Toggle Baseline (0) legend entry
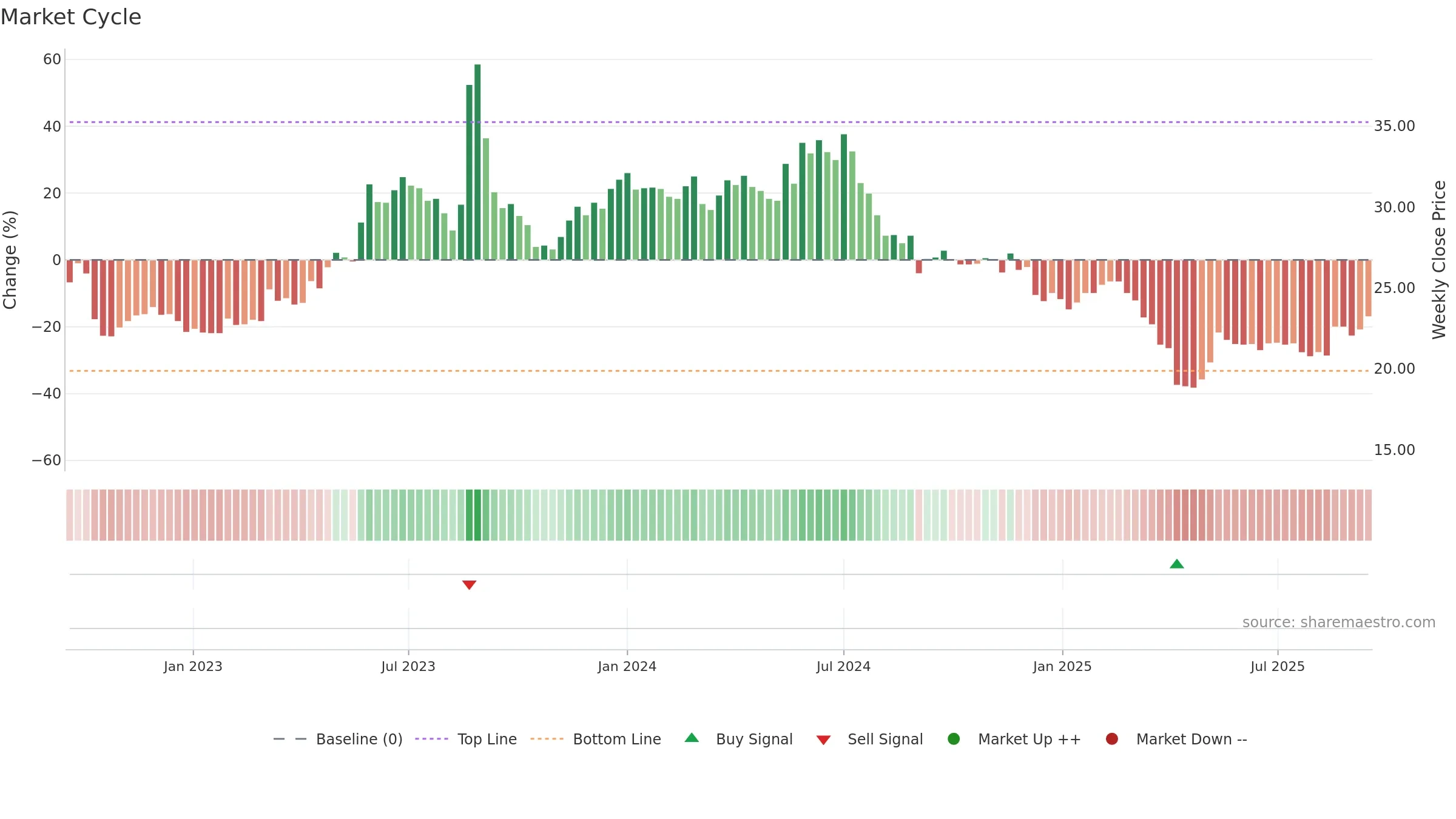 click(338, 739)
